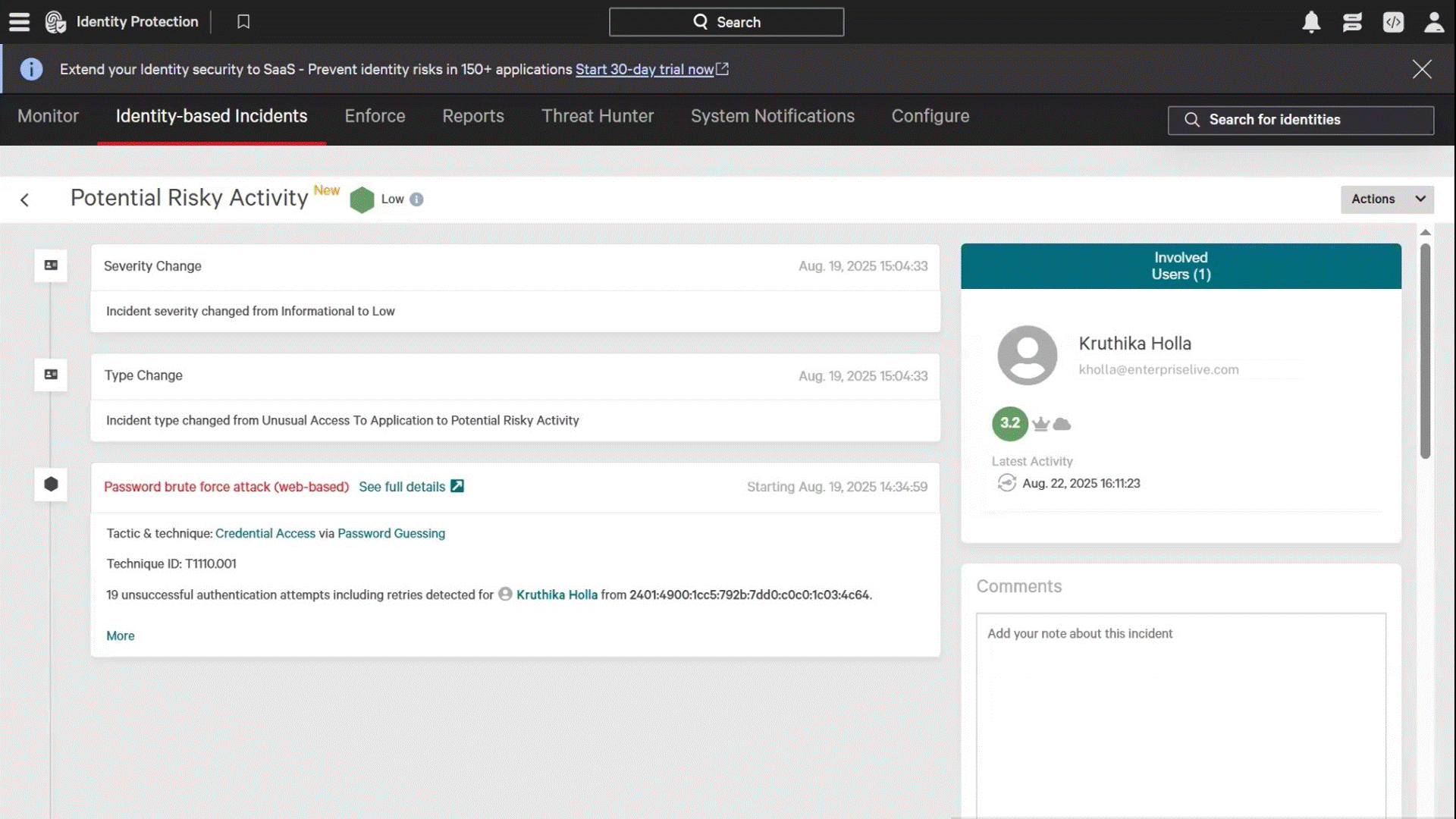This screenshot has width=1456, height=819.
Task: Open the messages stack icon in header
Action: point(1352,22)
